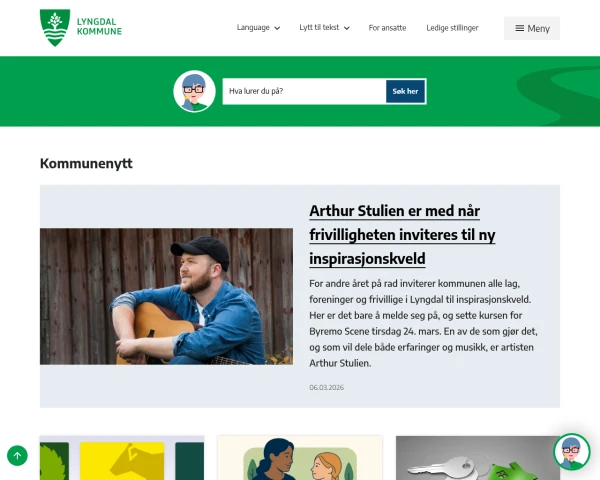The image size is (600, 480).
Task: Click the hamburger lines icon in Meny
Action: pos(520,28)
